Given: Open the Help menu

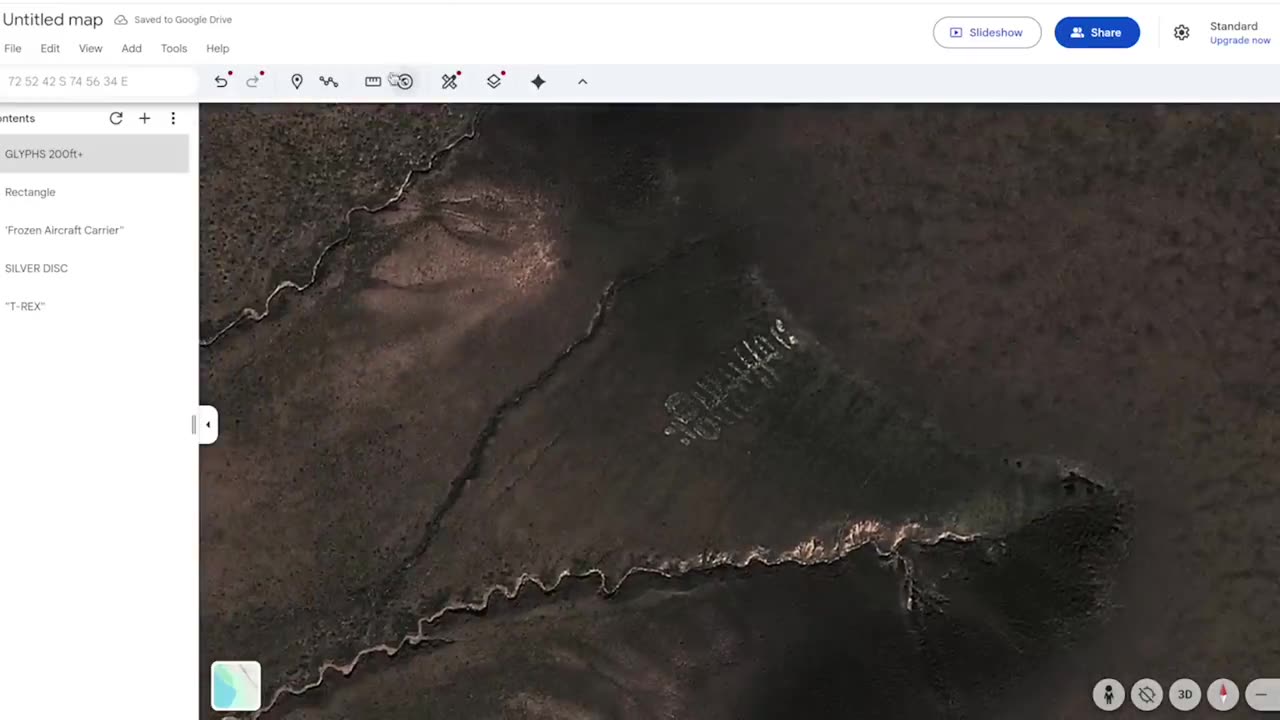Looking at the screenshot, I should (x=218, y=48).
